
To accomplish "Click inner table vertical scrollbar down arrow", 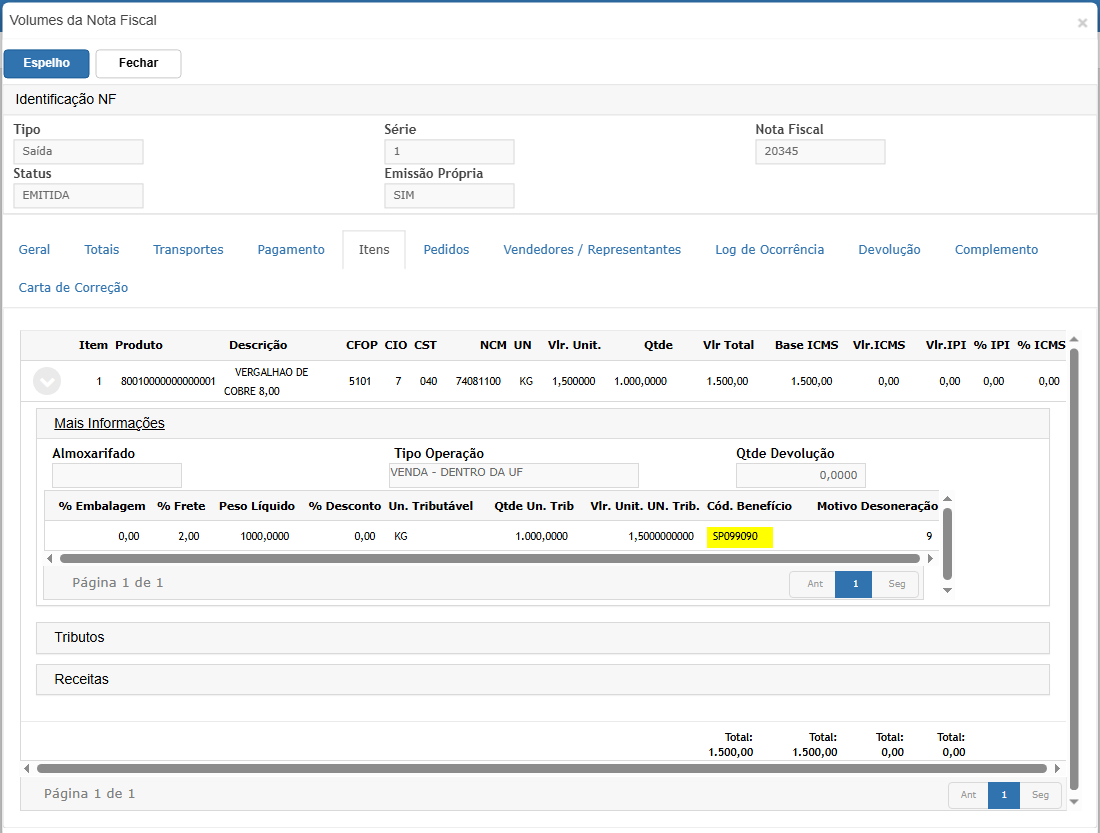I will [x=947, y=590].
